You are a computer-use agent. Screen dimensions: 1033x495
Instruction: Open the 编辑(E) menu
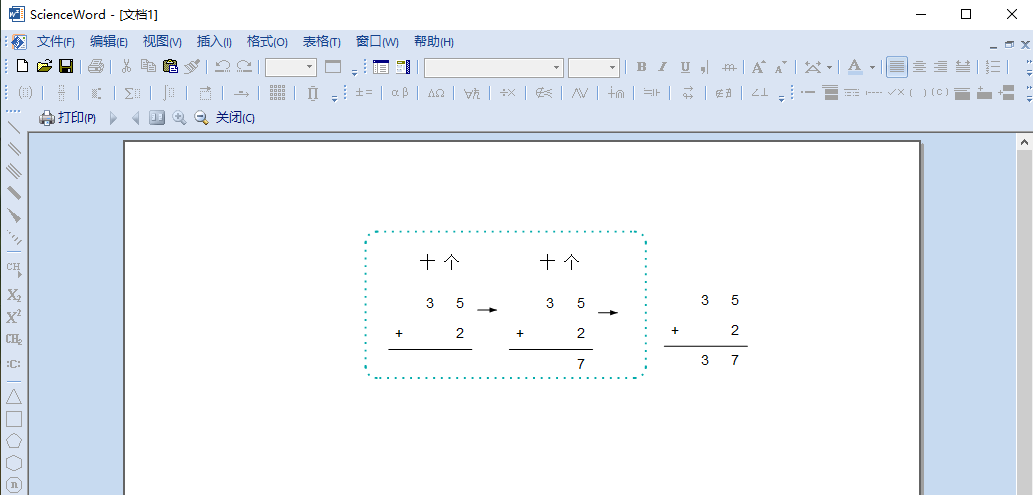(109, 42)
